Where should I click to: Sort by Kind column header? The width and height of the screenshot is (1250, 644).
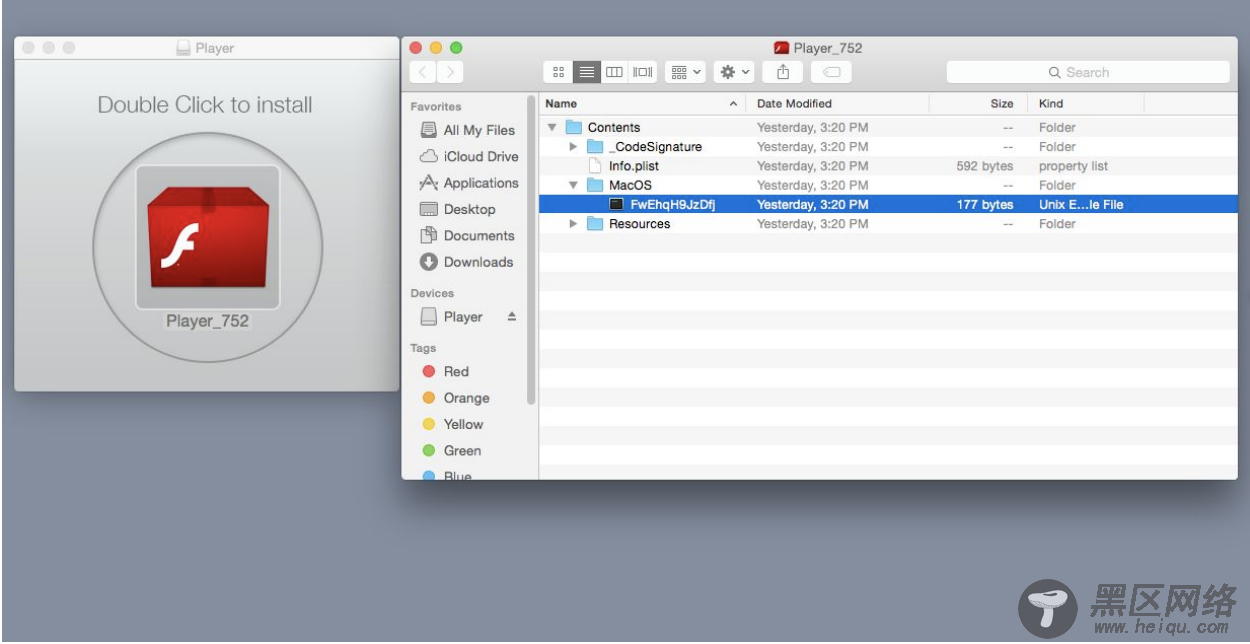pyautogui.click(x=1085, y=103)
